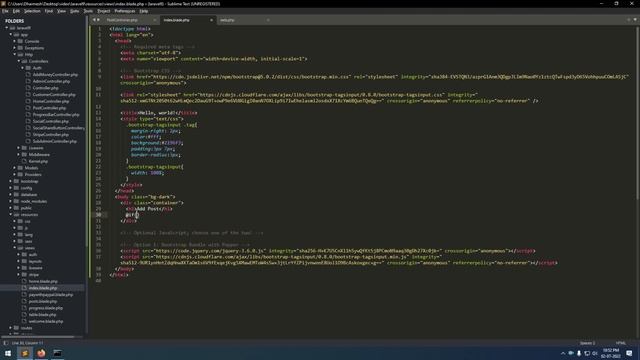Expand the Middleware folder
The width and height of the screenshot is (640, 360).
point(19,155)
